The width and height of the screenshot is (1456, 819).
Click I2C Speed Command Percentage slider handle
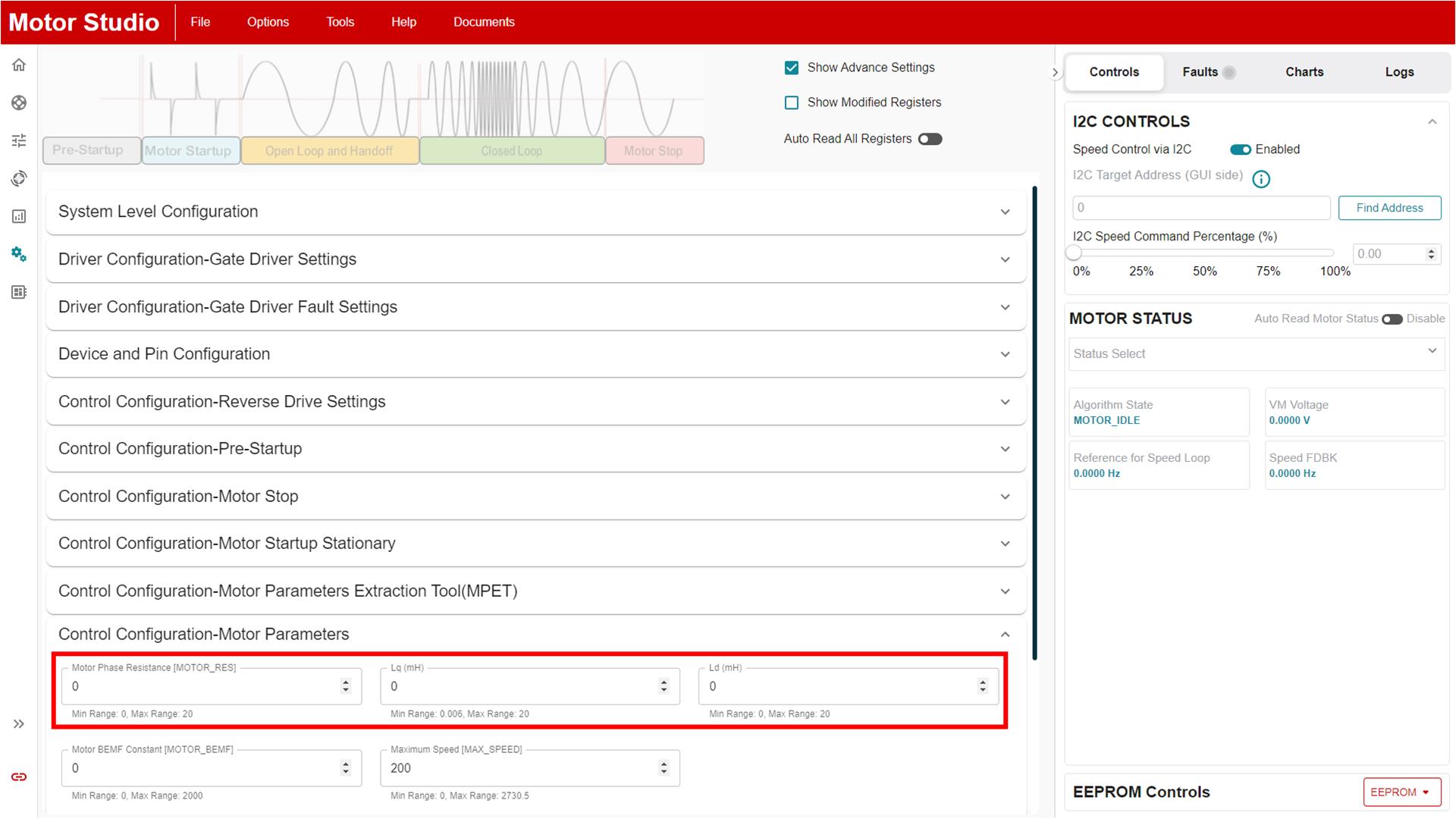tap(1074, 253)
